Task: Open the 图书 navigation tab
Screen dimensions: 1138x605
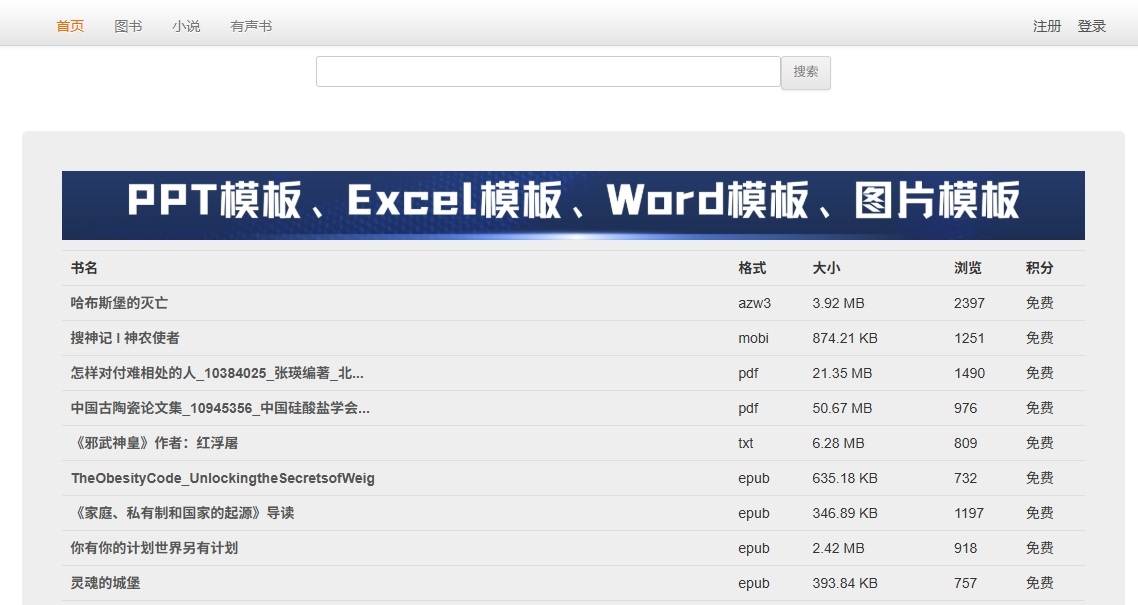Action: coord(128,26)
